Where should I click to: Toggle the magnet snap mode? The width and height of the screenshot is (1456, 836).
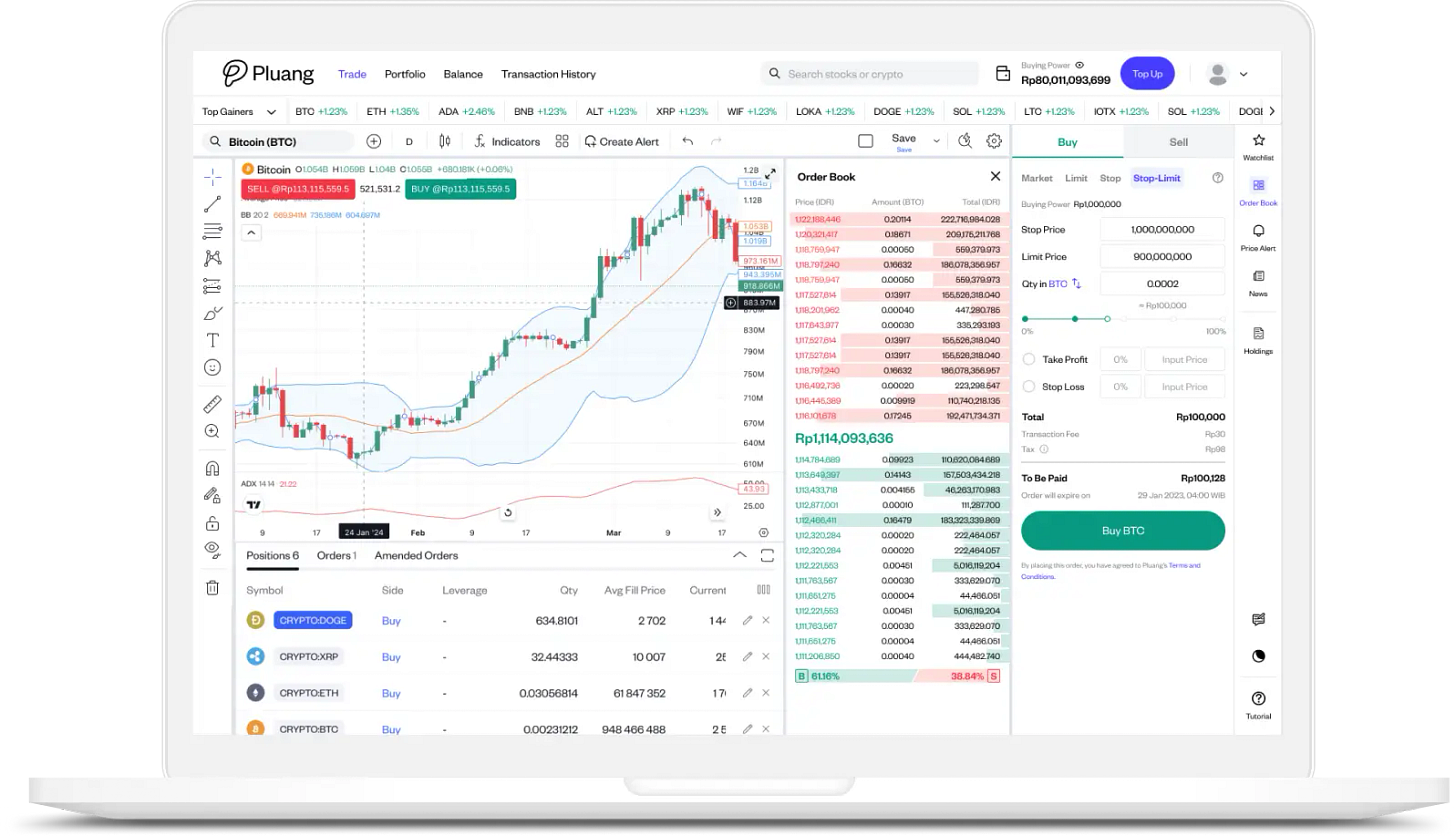(x=212, y=468)
